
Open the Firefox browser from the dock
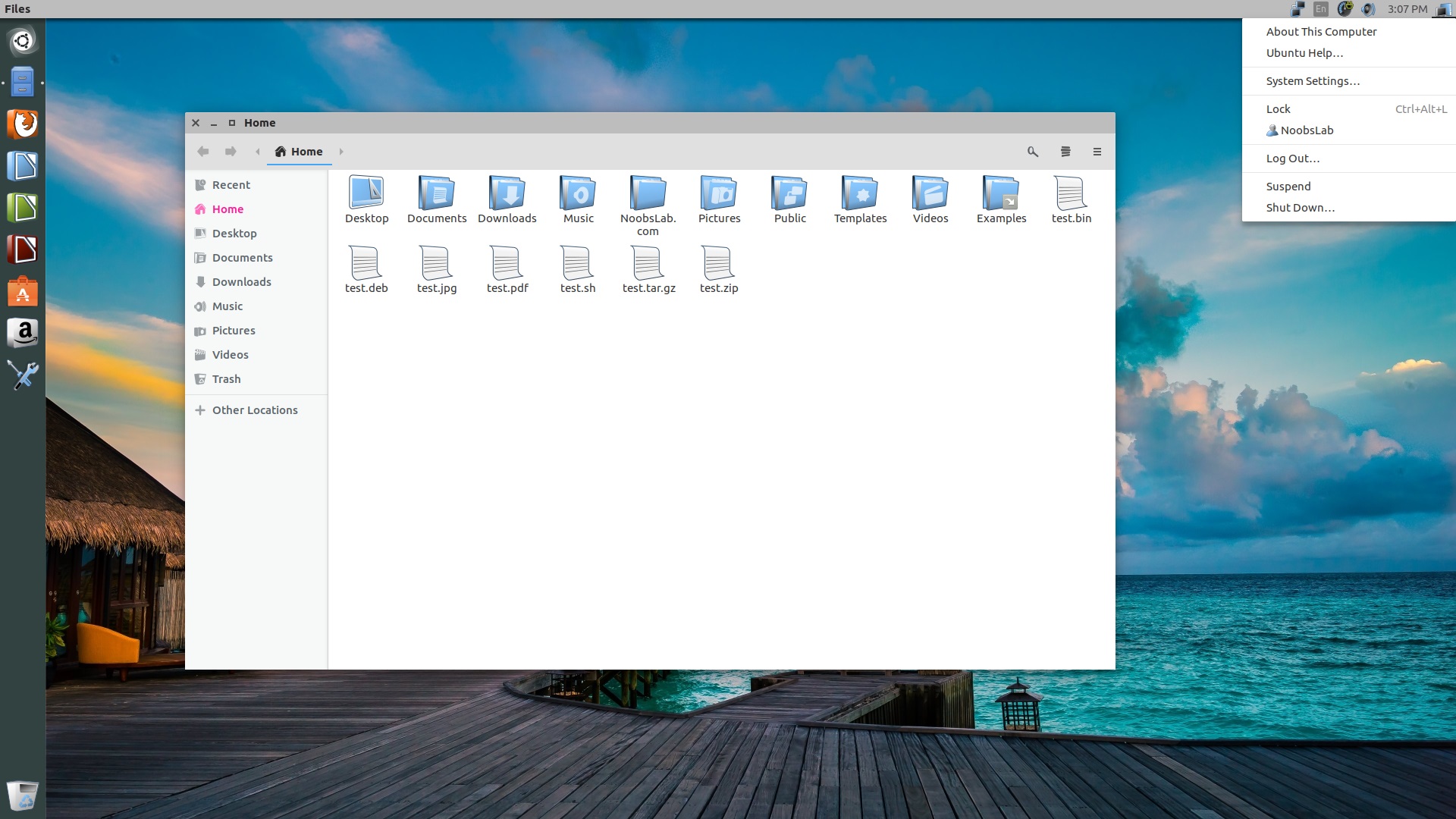[x=23, y=124]
